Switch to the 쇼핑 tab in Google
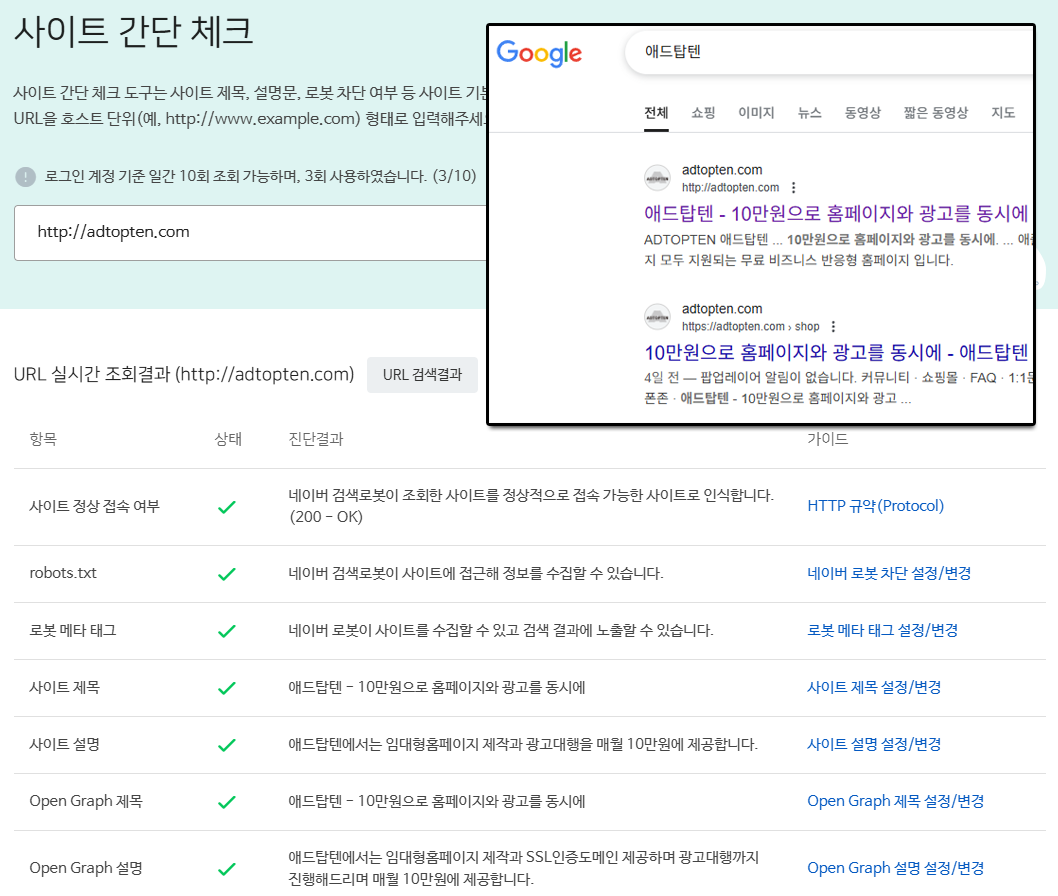Screen dimensions: 1058x896 coord(703,113)
